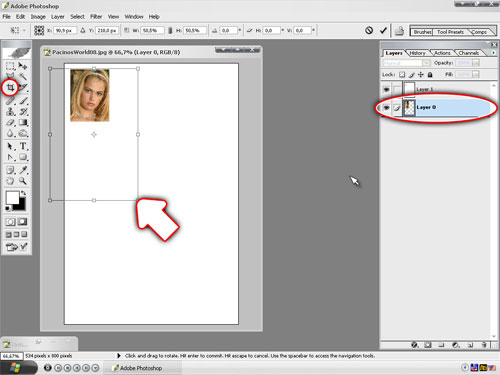Select the Zoom tool
Viewport: 500px width, 375px height.
[x=23, y=181]
